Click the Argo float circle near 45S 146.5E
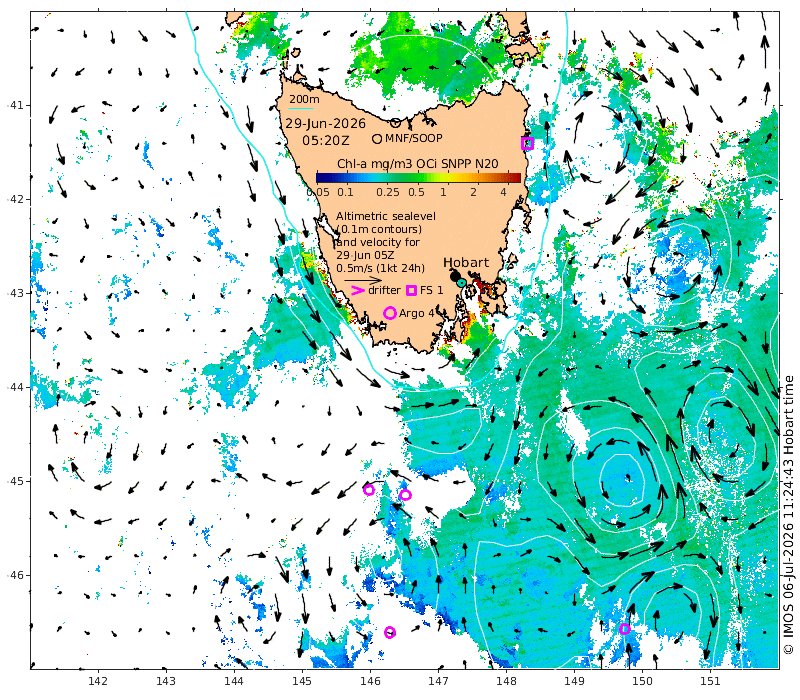This screenshot has width=800, height=700. point(405,494)
